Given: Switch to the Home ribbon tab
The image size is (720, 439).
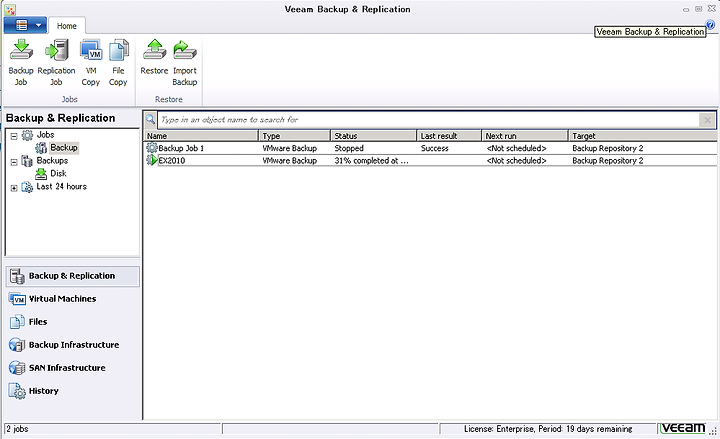Looking at the screenshot, I should pos(67,26).
